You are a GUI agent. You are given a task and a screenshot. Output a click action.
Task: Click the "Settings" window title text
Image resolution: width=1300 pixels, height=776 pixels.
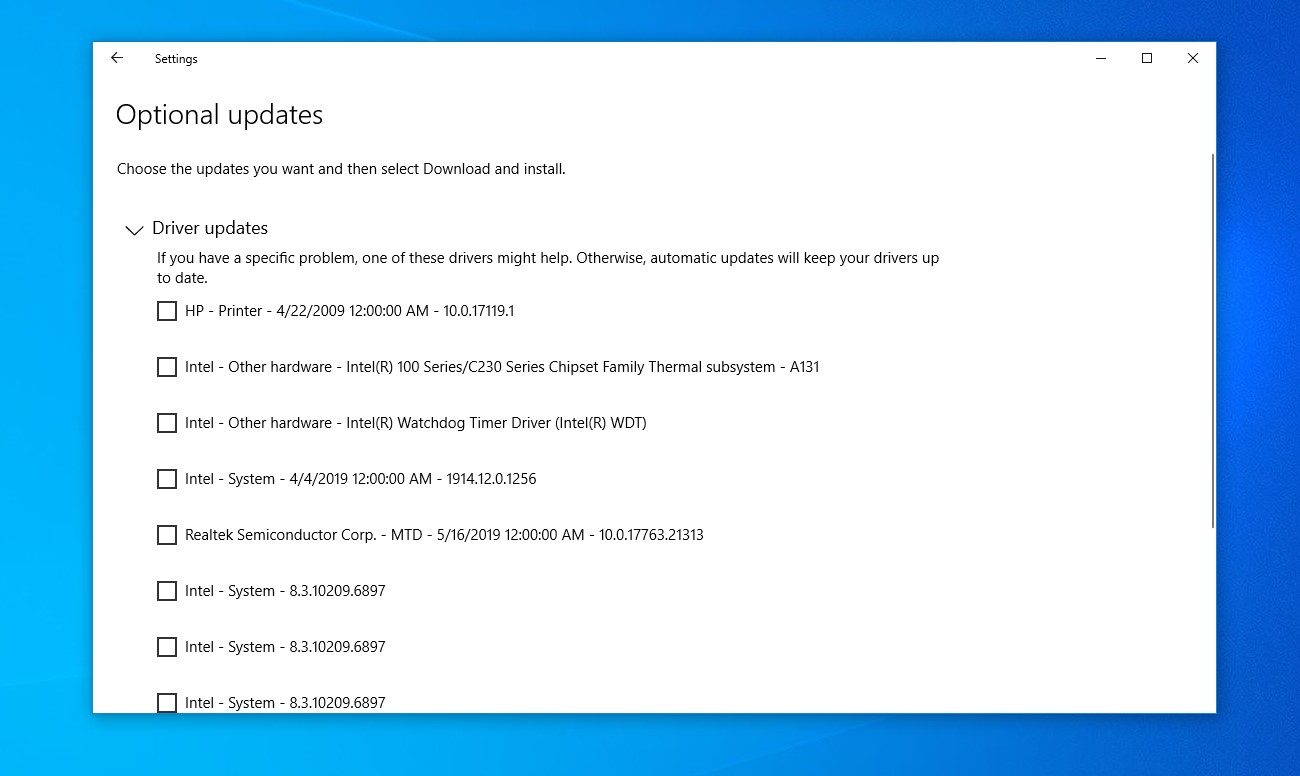pos(176,59)
